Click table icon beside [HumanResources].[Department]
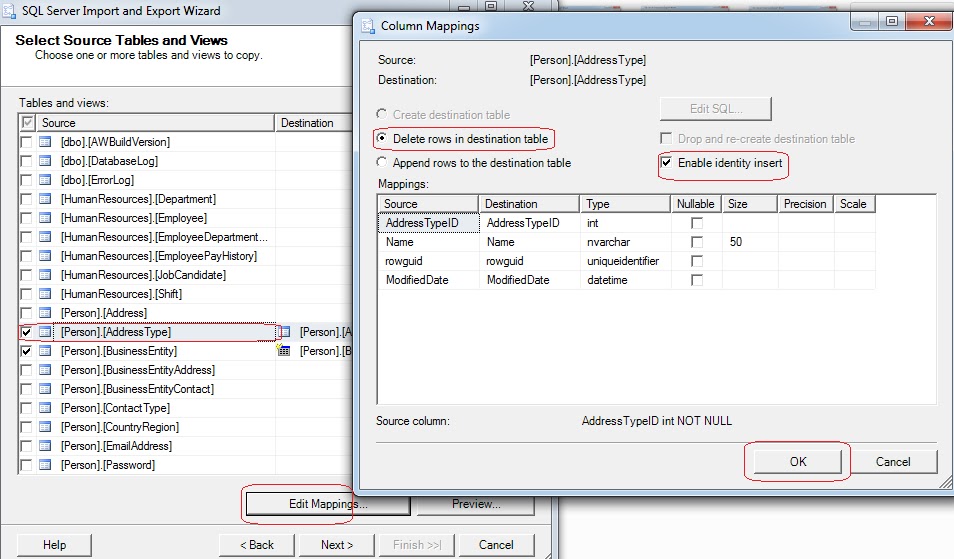Image resolution: width=954 pixels, height=559 pixels. tap(45, 199)
